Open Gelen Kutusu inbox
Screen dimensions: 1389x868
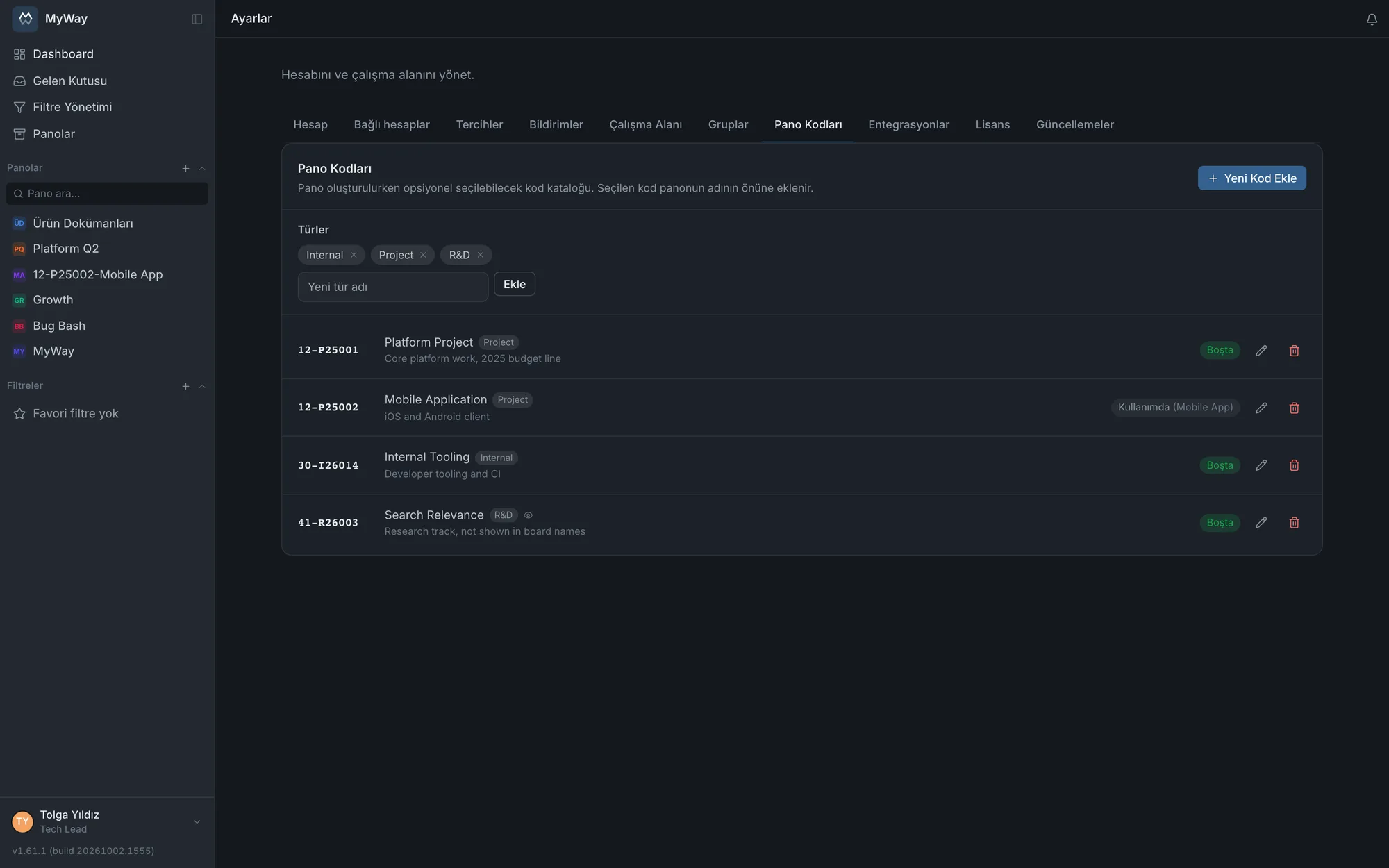click(107, 81)
